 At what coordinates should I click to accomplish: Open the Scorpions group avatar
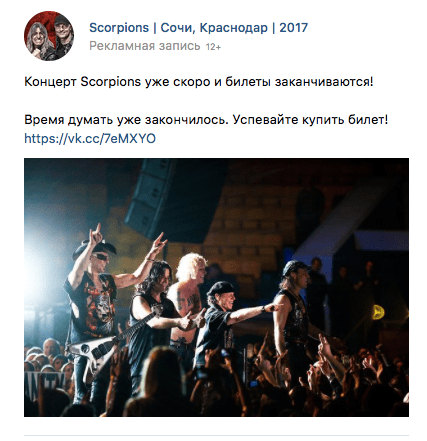(x=49, y=36)
